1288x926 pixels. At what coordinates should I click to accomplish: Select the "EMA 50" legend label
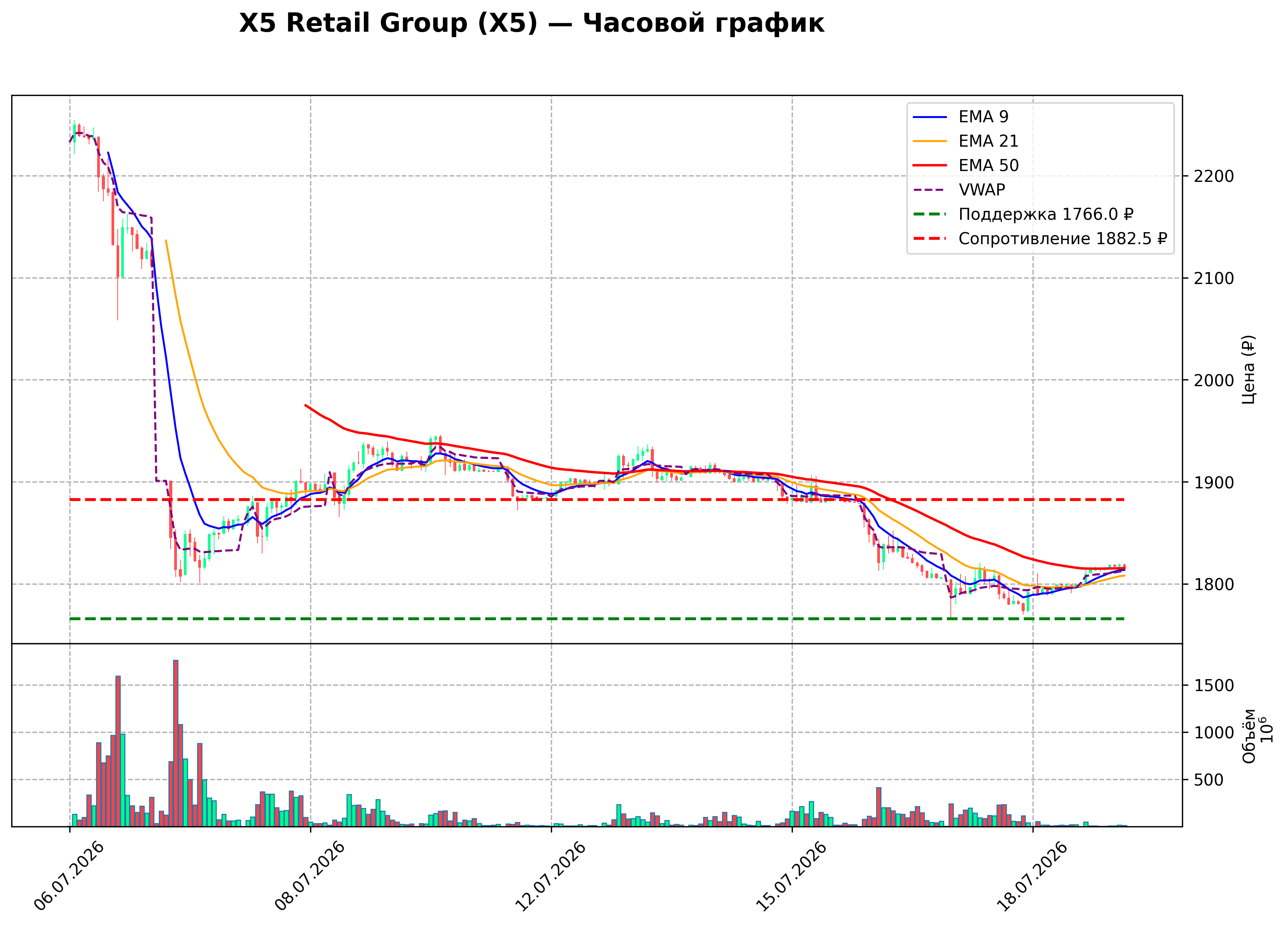point(989,165)
